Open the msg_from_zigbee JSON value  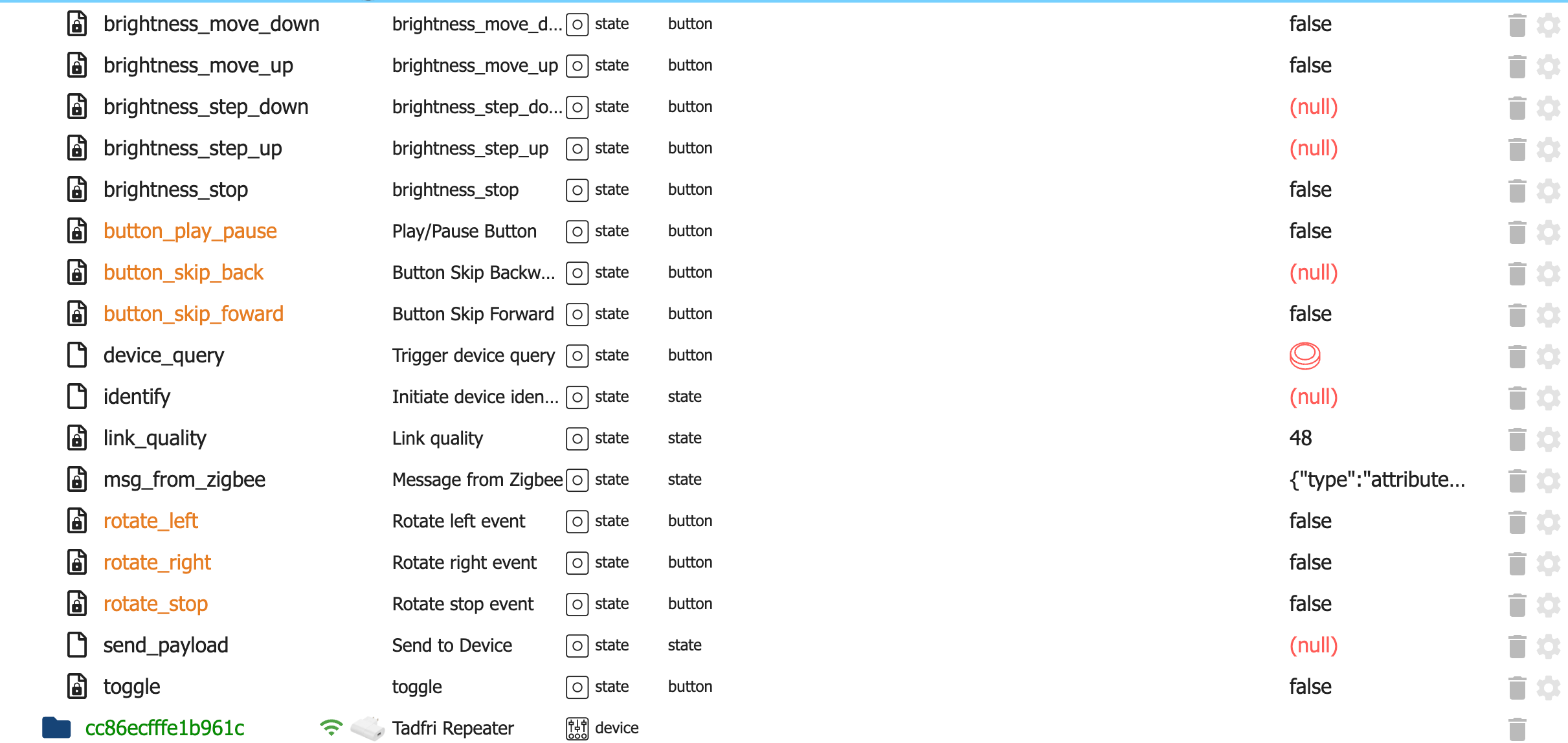tap(1376, 480)
